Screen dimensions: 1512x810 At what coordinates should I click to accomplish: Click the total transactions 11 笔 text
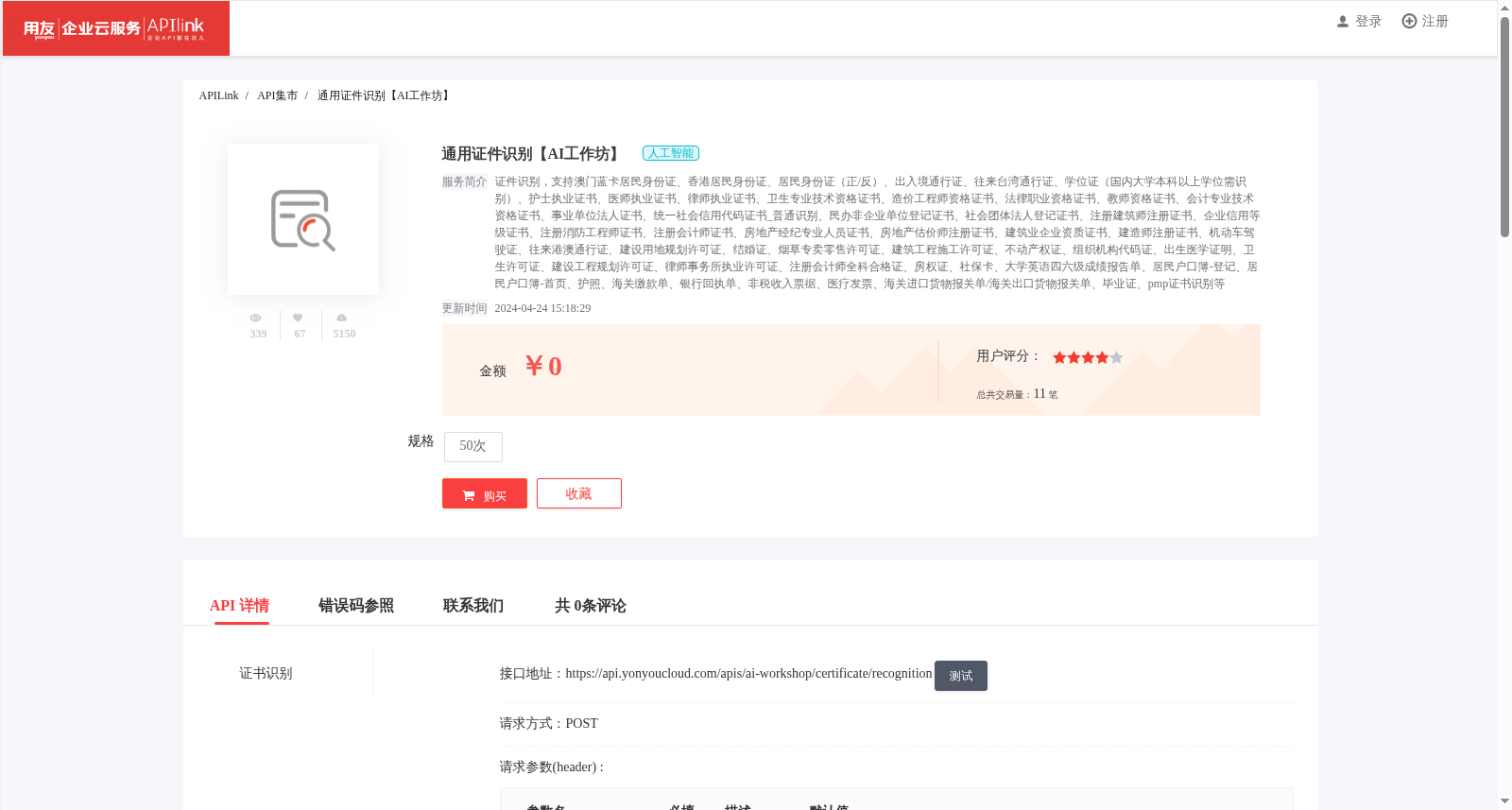tap(1017, 394)
